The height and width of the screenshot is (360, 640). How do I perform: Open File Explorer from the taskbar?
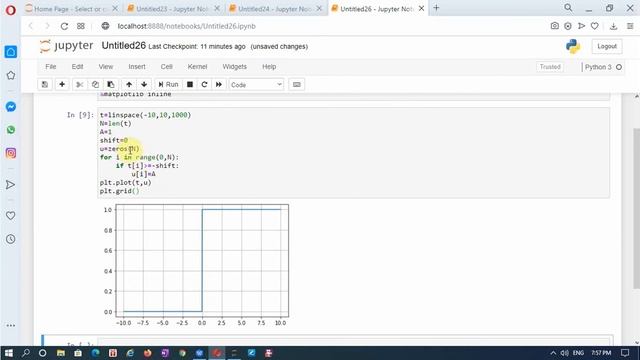[x=61, y=353]
